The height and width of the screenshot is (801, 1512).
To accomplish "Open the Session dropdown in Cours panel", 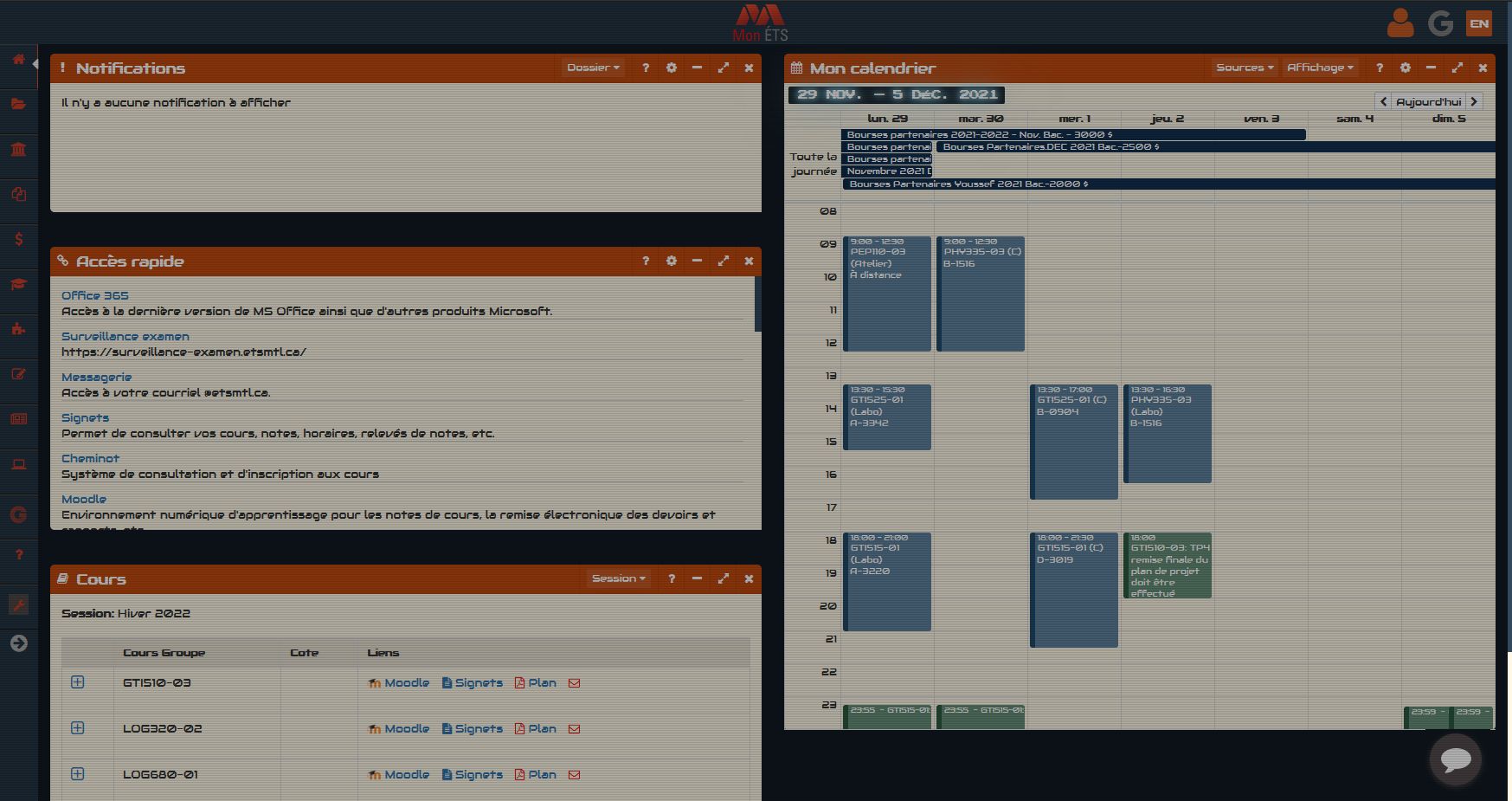I will tap(618, 578).
